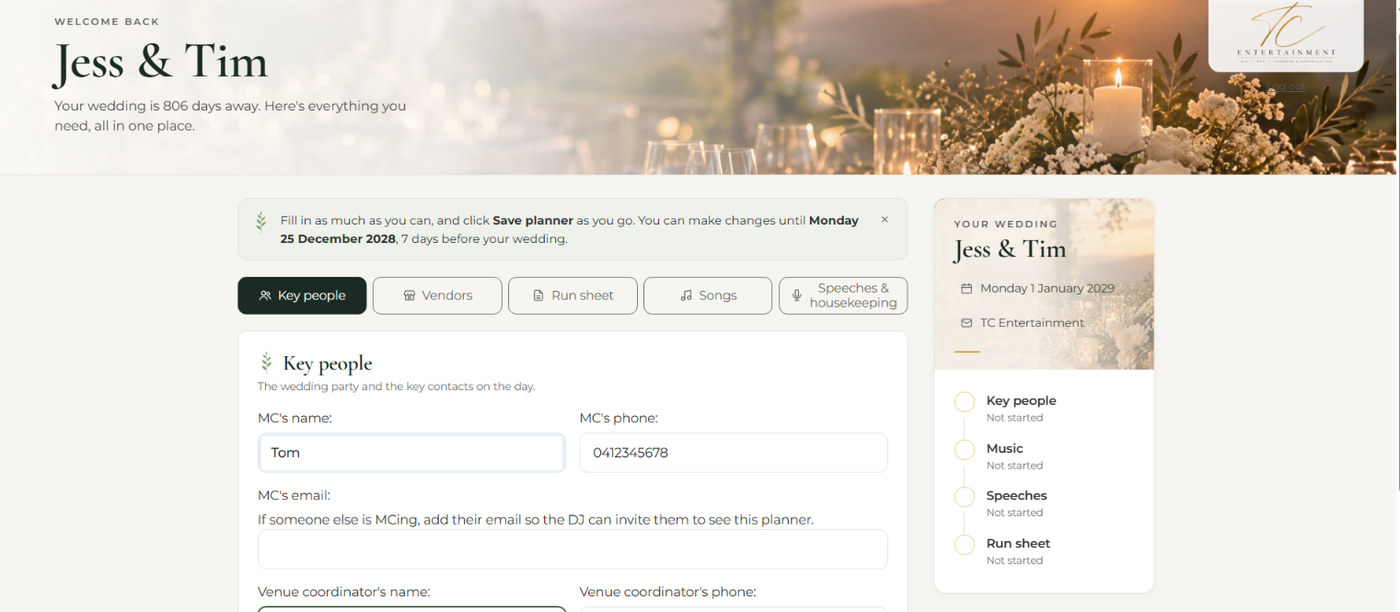
Task: Click the Speeches circle marker
Action: tap(964, 497)
